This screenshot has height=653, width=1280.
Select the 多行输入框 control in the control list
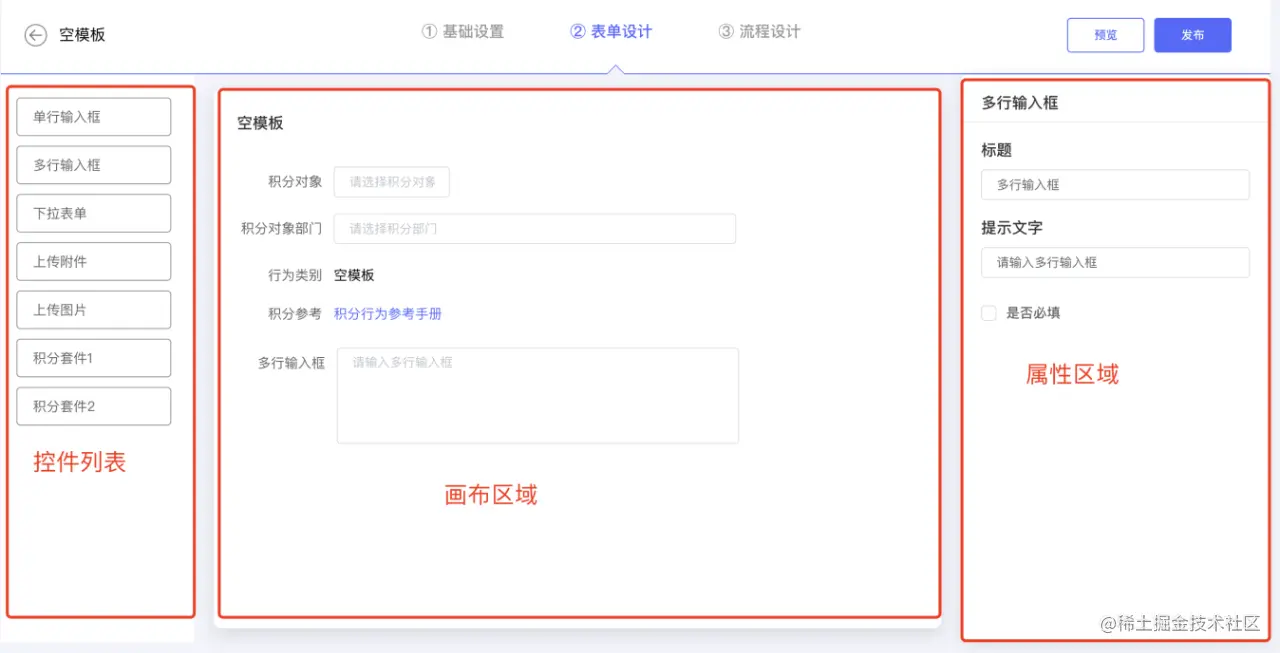click(x=94, y=165)
